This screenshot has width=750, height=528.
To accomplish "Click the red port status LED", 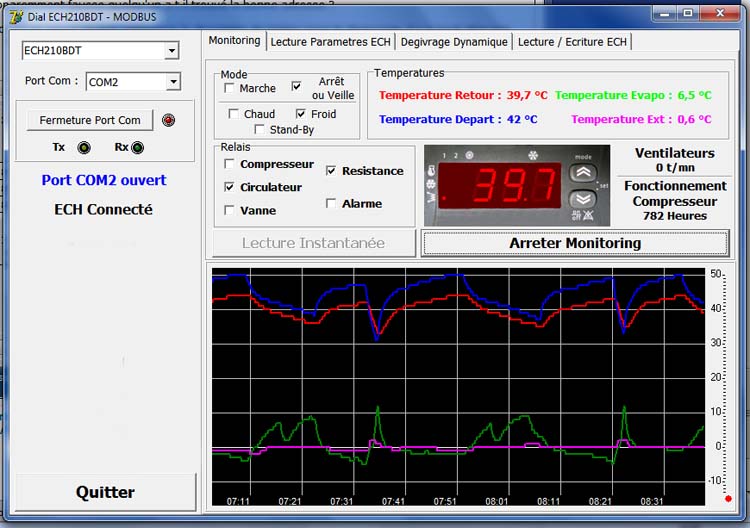I will pyautogui.click(x=168, y=121).
